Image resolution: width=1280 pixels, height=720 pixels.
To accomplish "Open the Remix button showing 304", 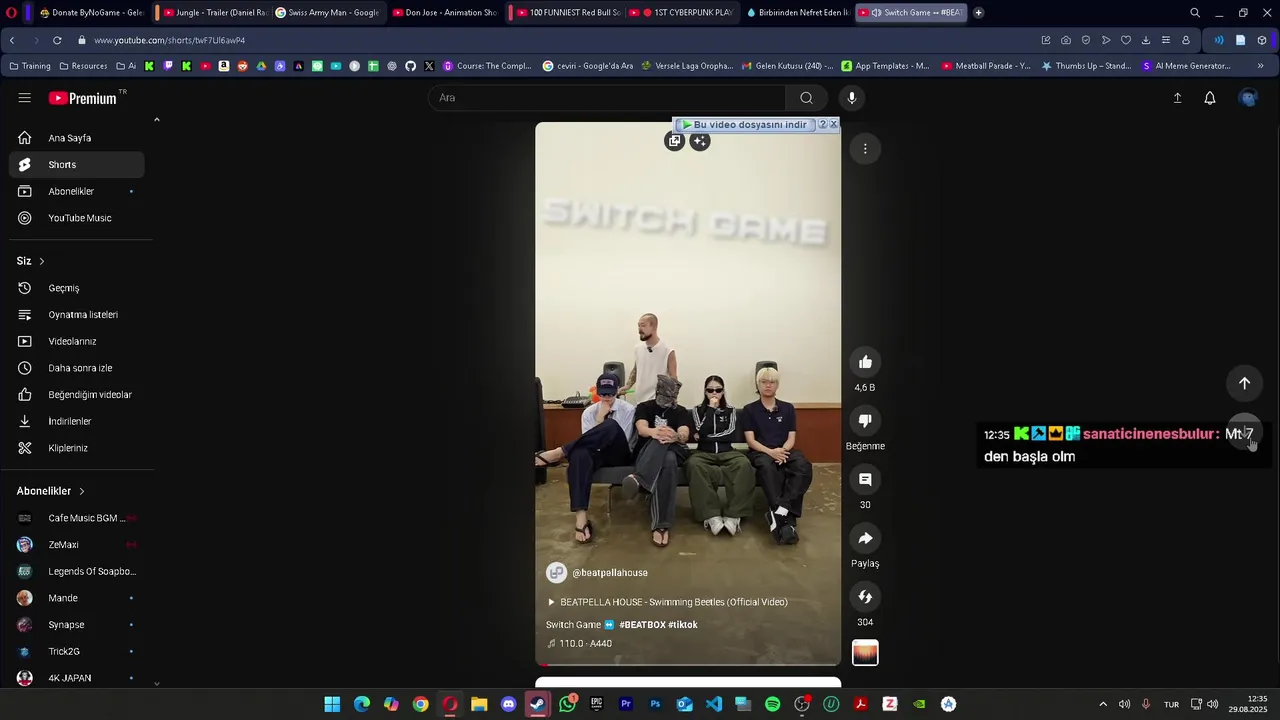I will coord(865,597).
